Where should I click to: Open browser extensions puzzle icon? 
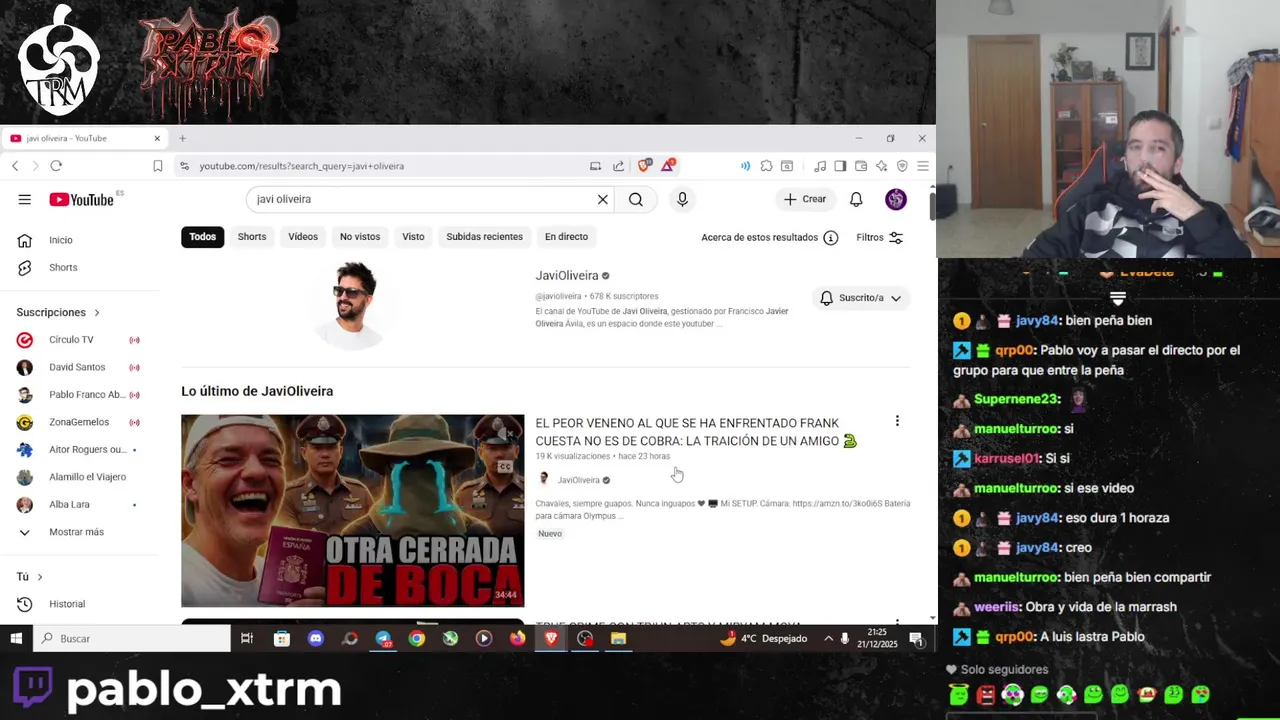(x=766, y=166)
